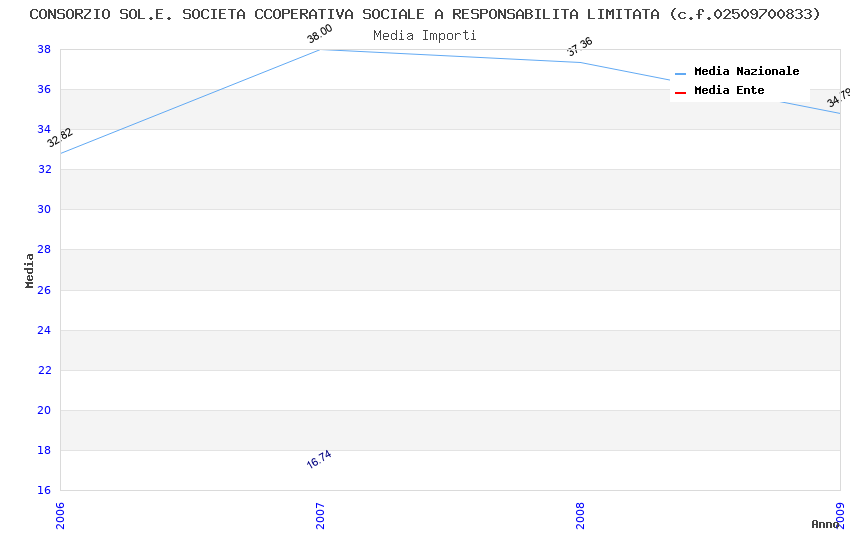Click the 'Media' y-axis title
The height and width of the screenshot is (550, 850).
point(29,270)
